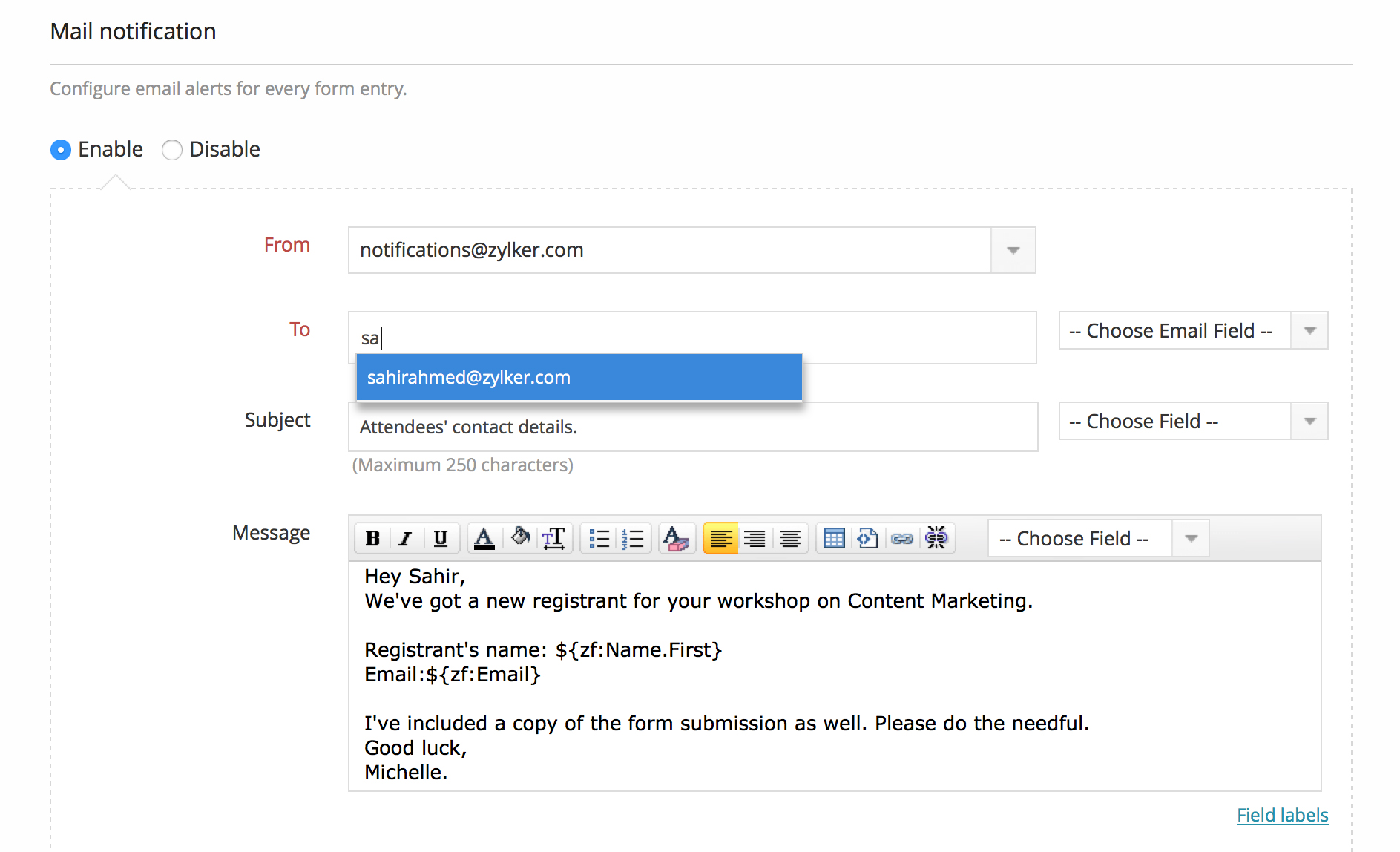Center-align the message text

tap(790, 538)
